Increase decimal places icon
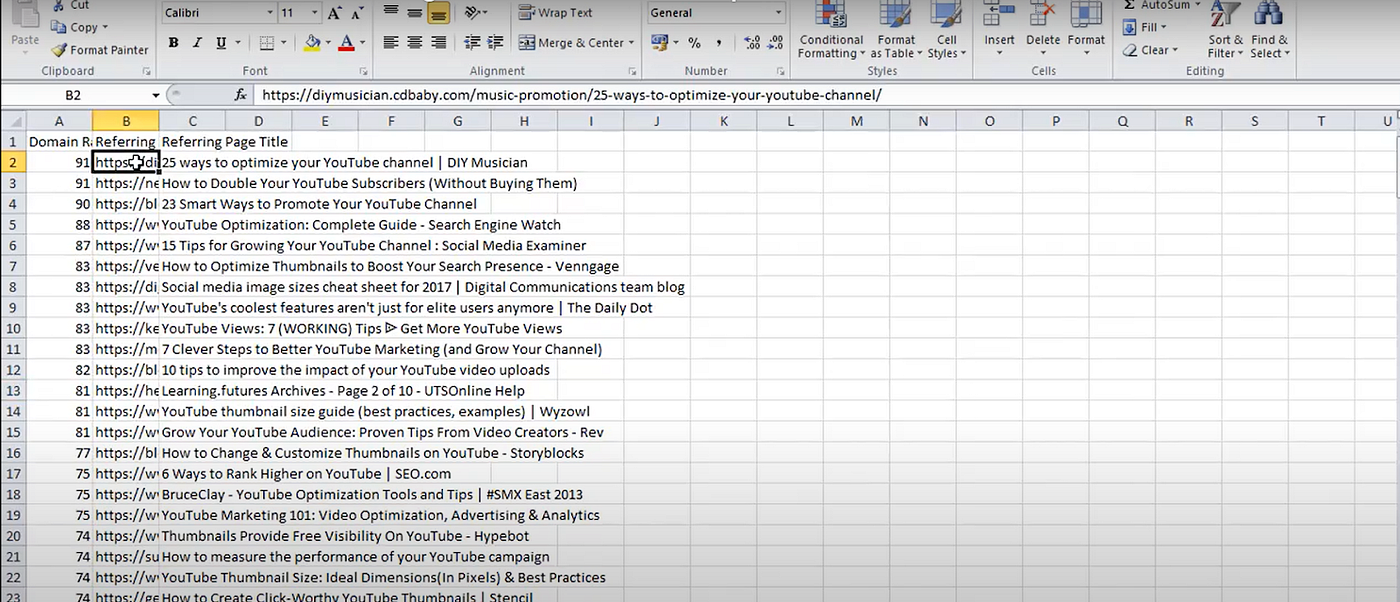The height and width of the screenshot is (602, 1400). [x=753, y=42]
